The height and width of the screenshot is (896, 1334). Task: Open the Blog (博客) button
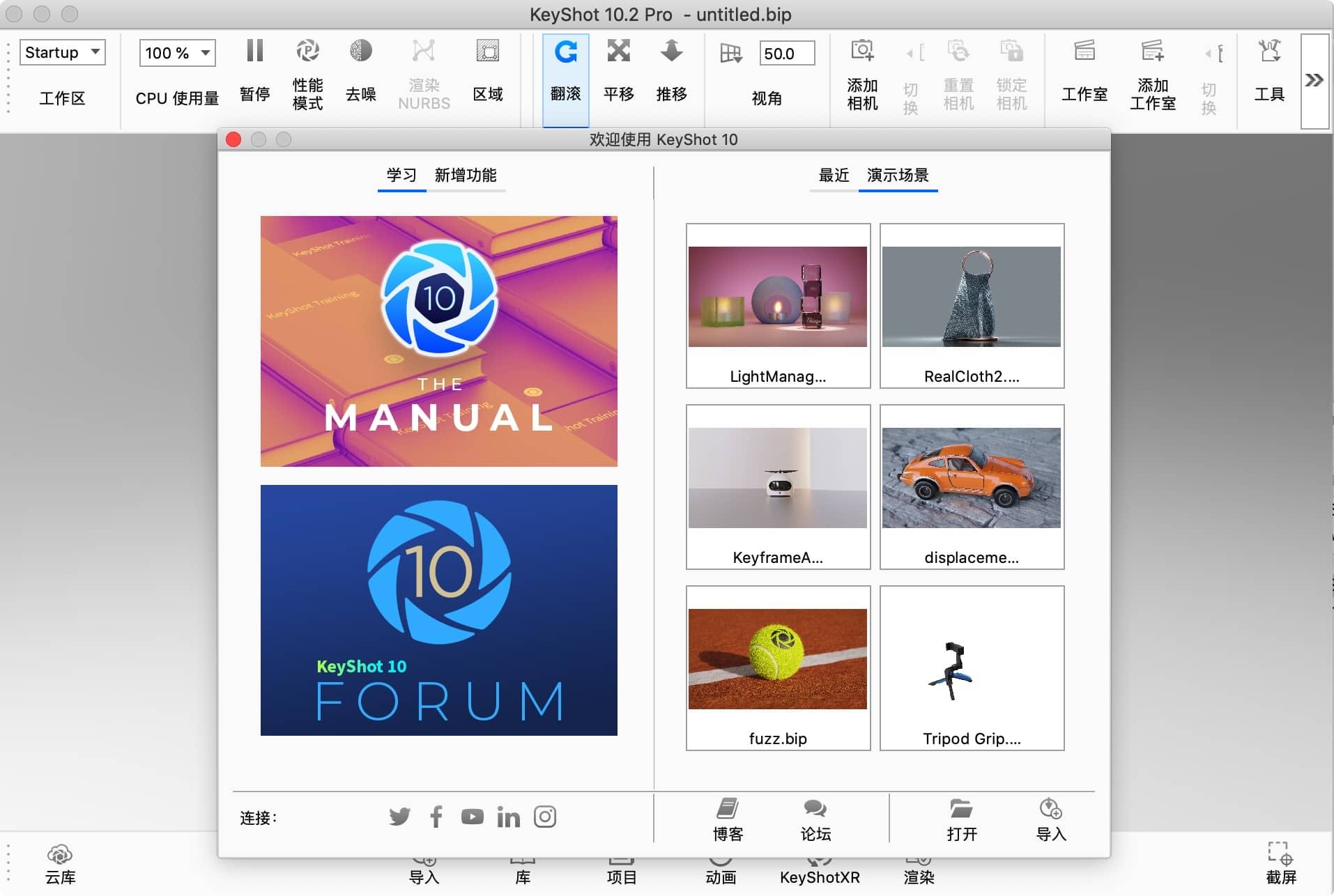(x=728, y=819)
